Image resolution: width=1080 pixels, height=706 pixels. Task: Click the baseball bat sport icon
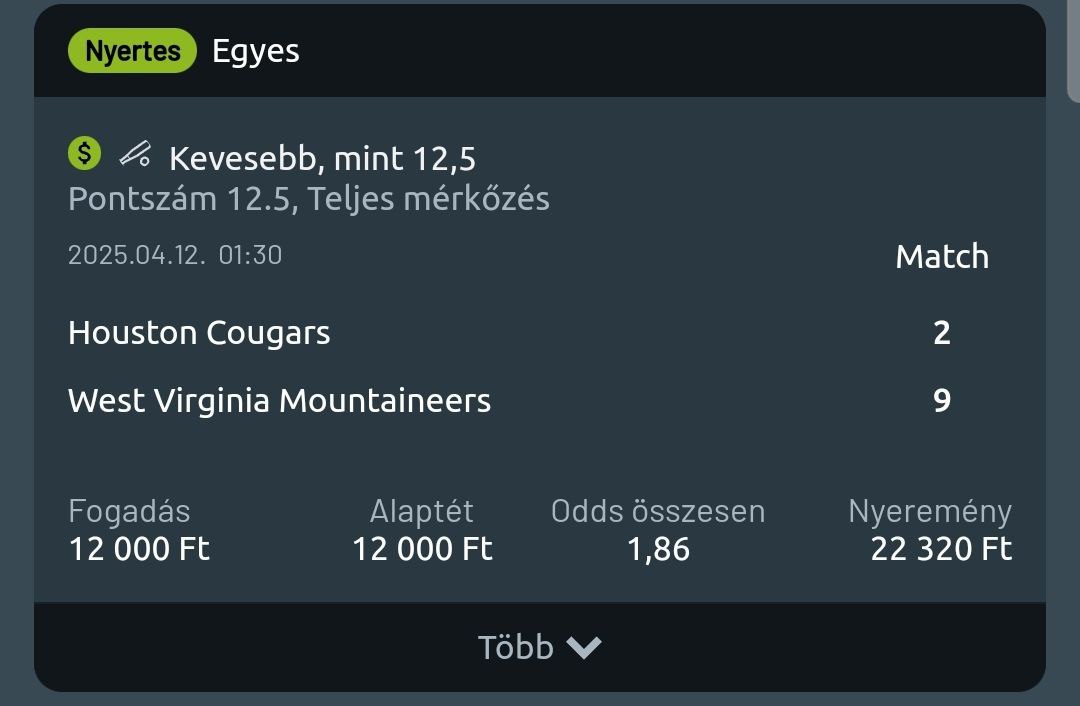(x=135, y=155)
